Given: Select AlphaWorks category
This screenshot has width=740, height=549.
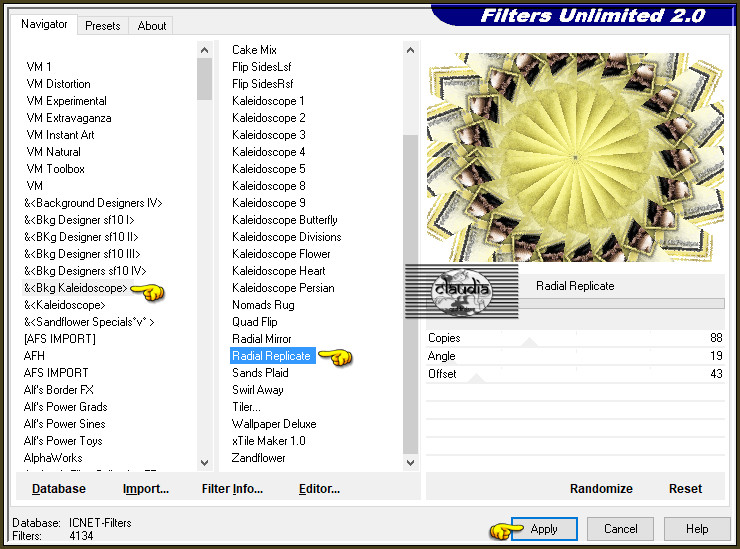Looking at the screenshot, I should [x=53, y=458].
